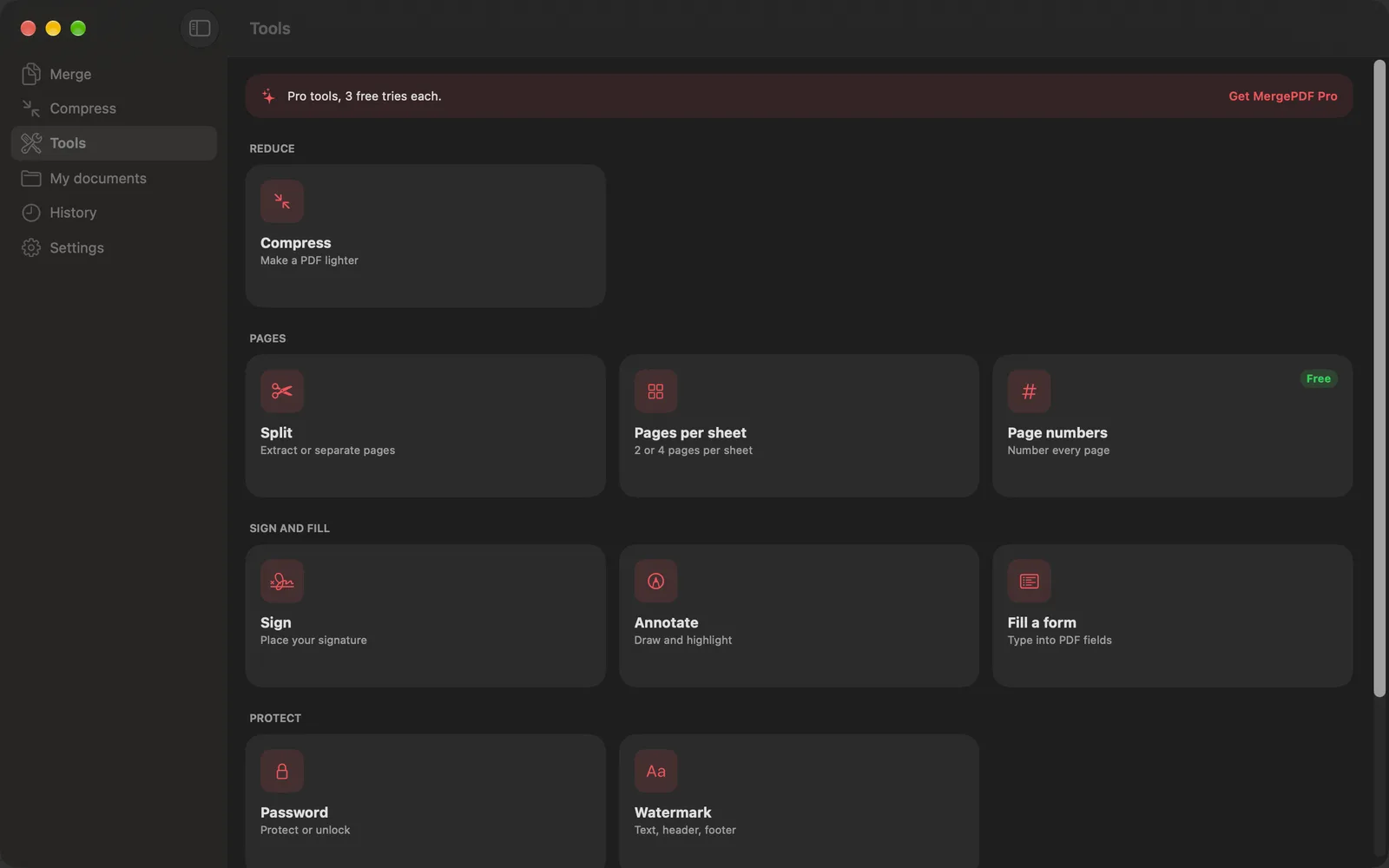Click the sparkle icon in Pro banner
The width and height of the screenshot is (1389, 868).
point(268,96)
